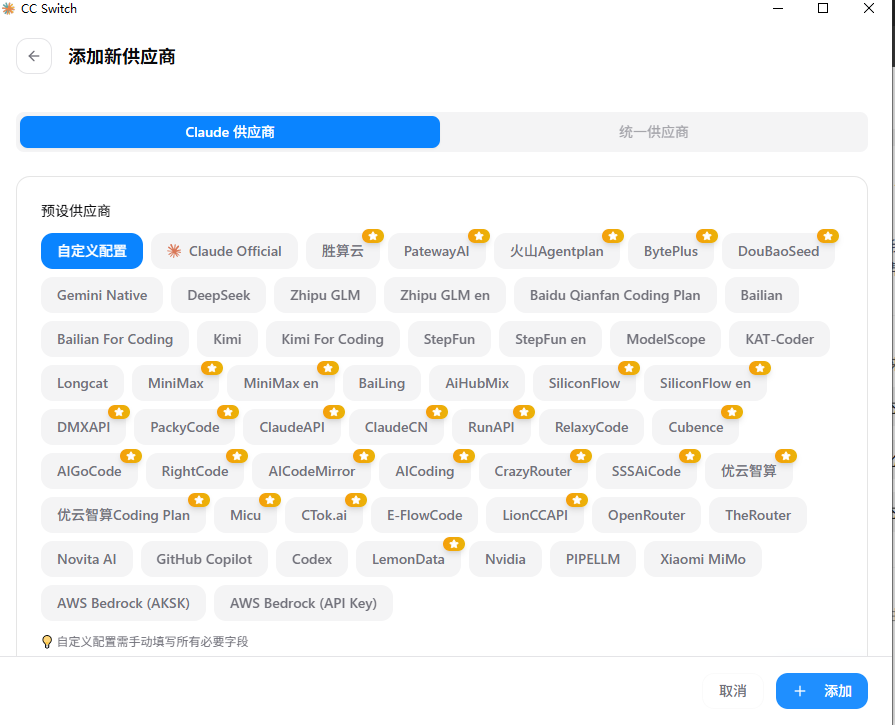Viewport: 895px width, 725px height.
Task: Choose the E-FlowCode preset
Action: pos(424,514)
